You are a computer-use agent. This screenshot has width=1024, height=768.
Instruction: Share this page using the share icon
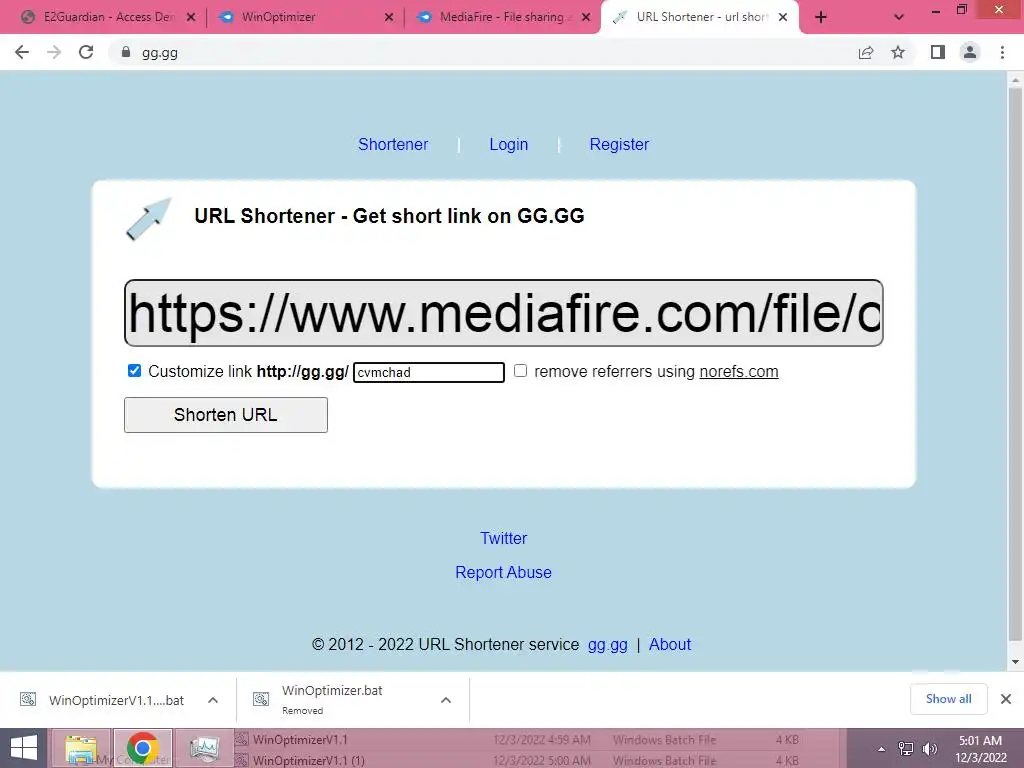coord(866,52)
